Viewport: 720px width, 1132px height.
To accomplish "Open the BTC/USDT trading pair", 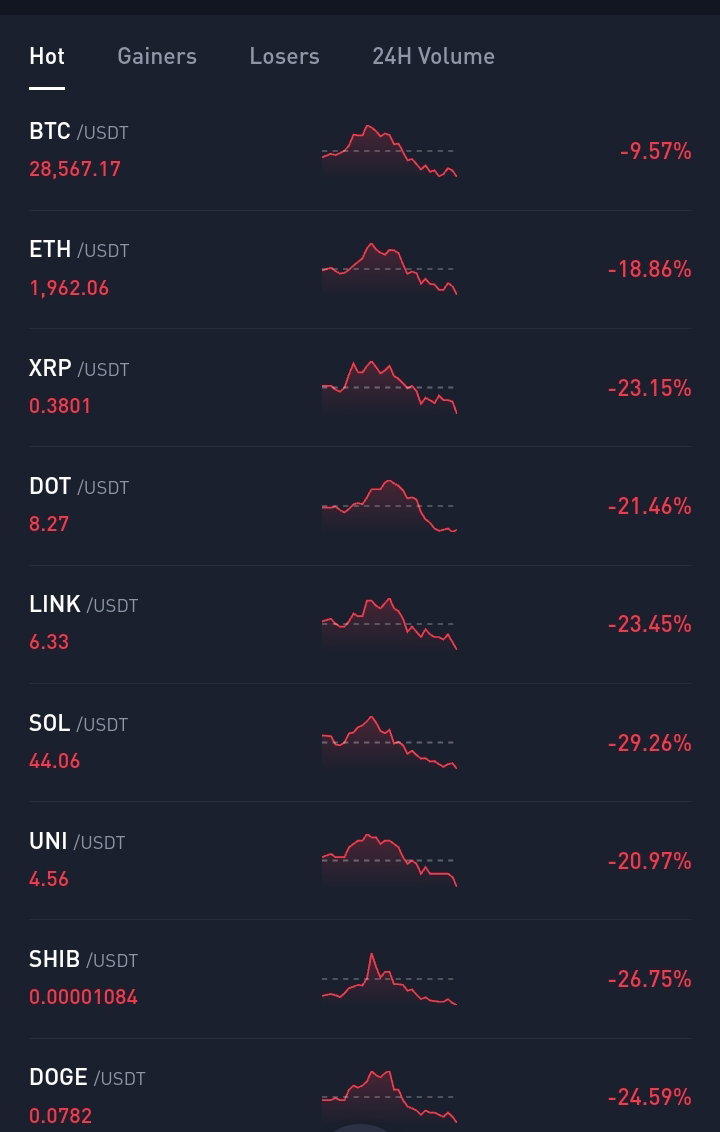I will [x=360, y=152].
